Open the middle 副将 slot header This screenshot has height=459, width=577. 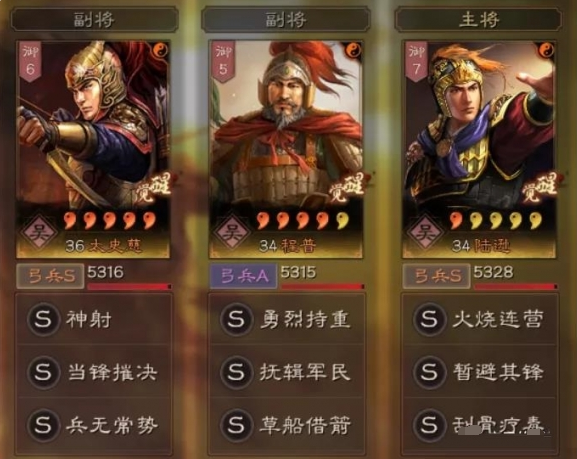coord(286,19)
